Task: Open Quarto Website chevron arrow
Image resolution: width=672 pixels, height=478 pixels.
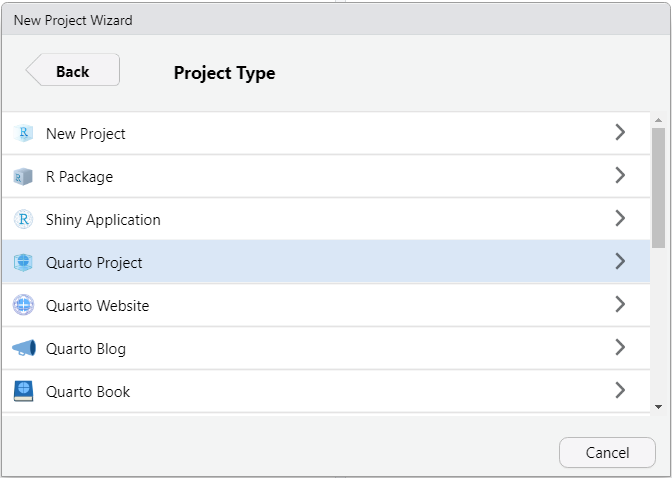Action: pyautogui.click(x=620, y=304)
